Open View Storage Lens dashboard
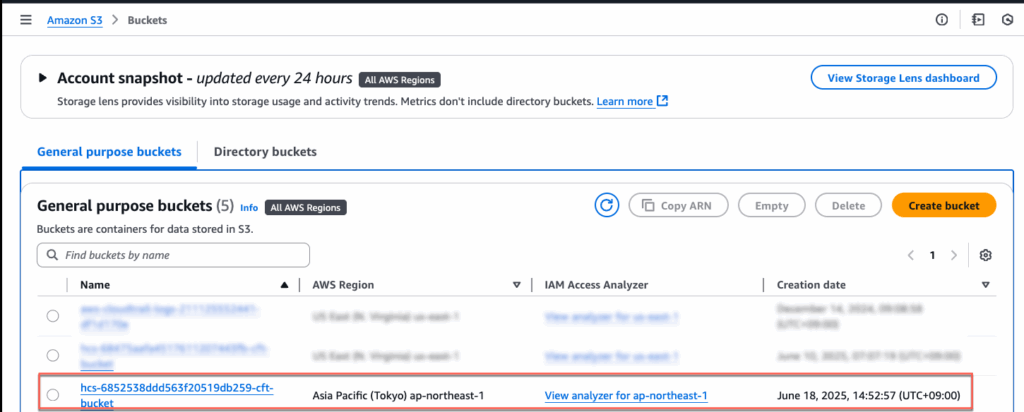Screen dimensions: 1024x412 [903, 78]
